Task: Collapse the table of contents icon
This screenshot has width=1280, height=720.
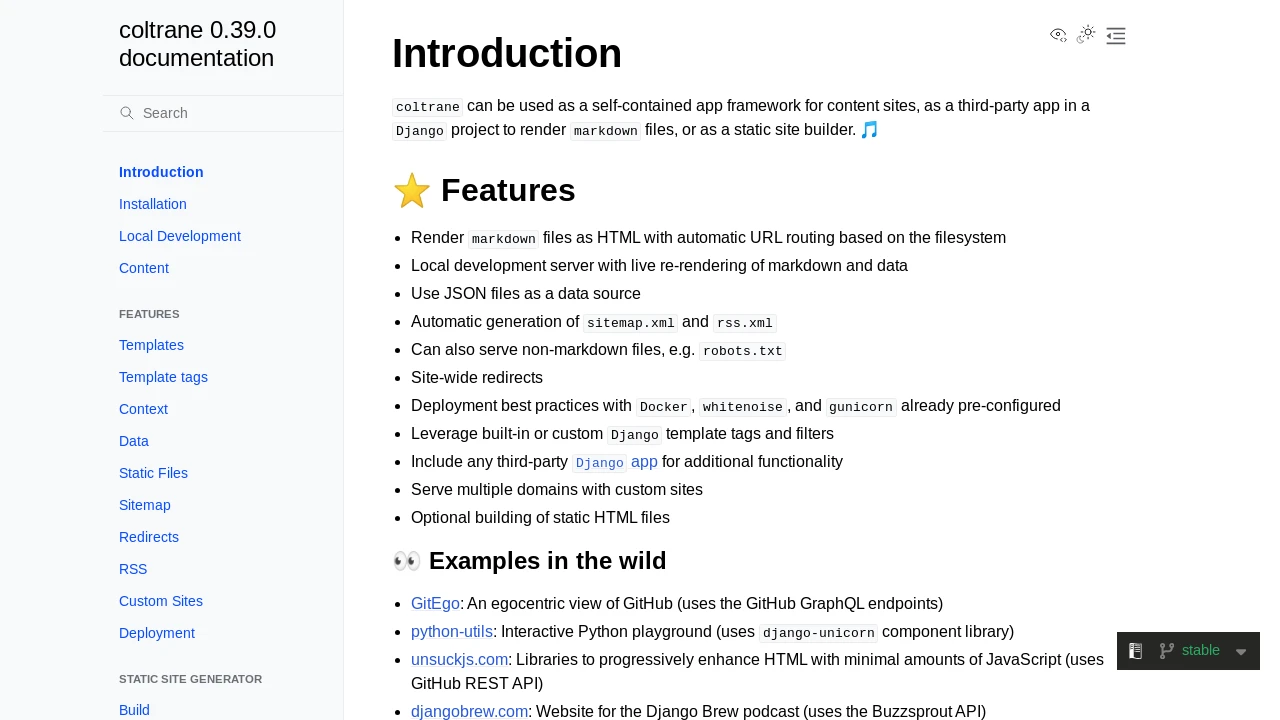Action: [x=1116, y=36]
